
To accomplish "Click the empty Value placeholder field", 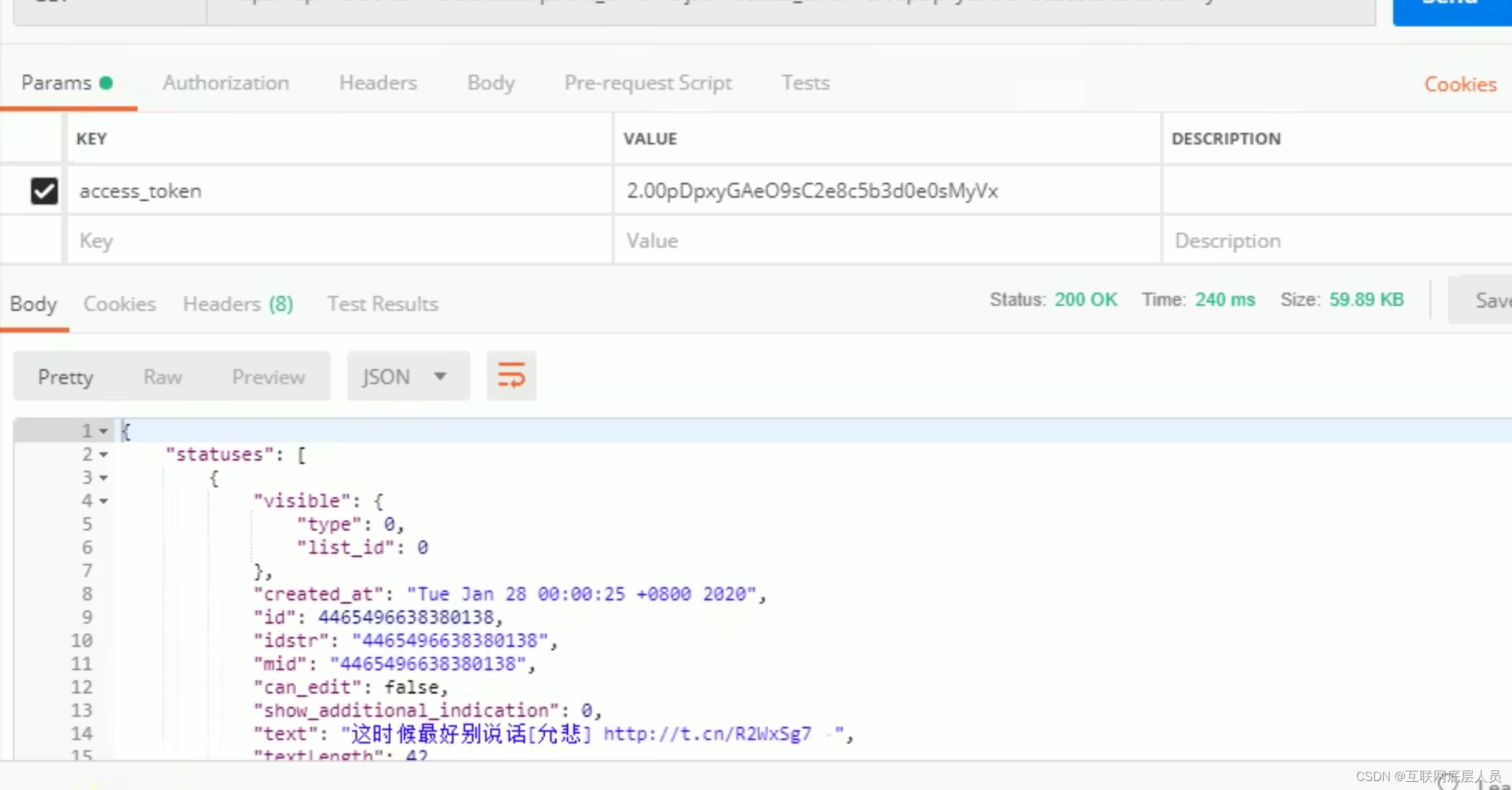I will [886, 241].
